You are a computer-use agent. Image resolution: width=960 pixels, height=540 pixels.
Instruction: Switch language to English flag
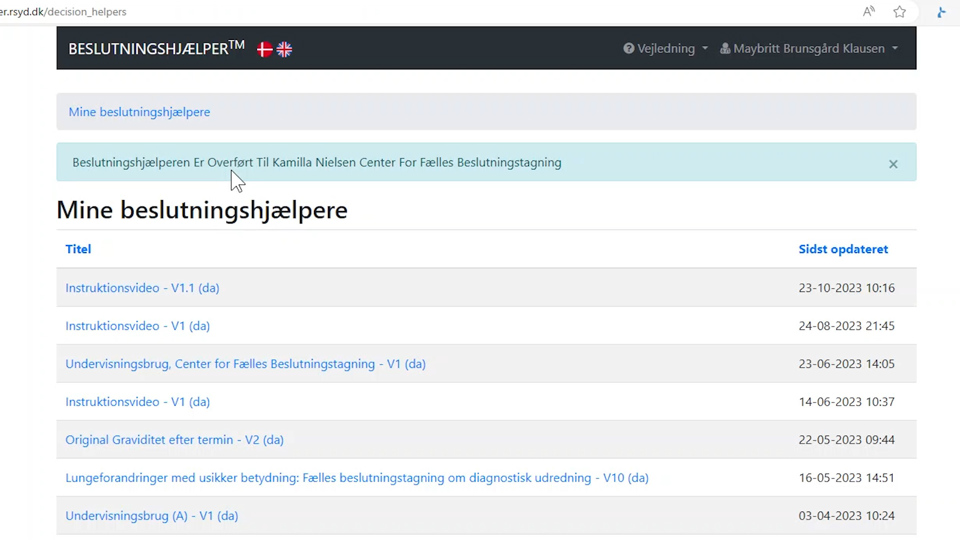point(285,49)
